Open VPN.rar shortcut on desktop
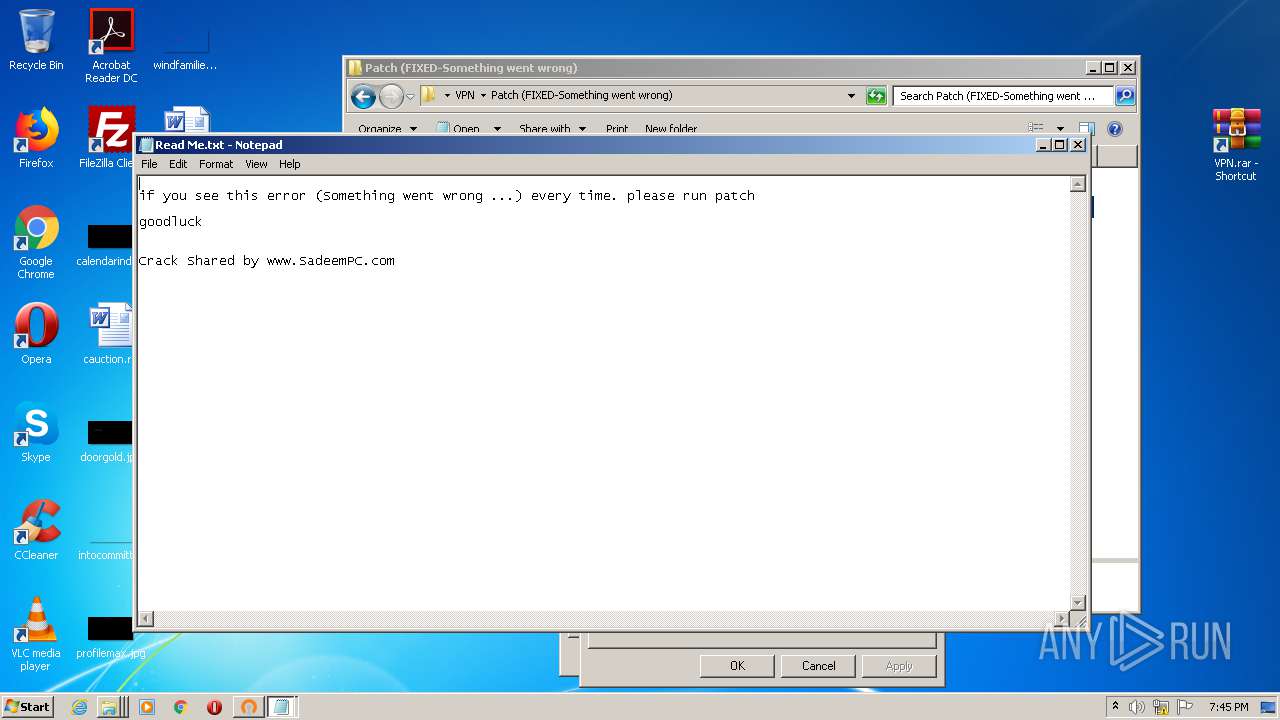 (x=1236, y=144)
